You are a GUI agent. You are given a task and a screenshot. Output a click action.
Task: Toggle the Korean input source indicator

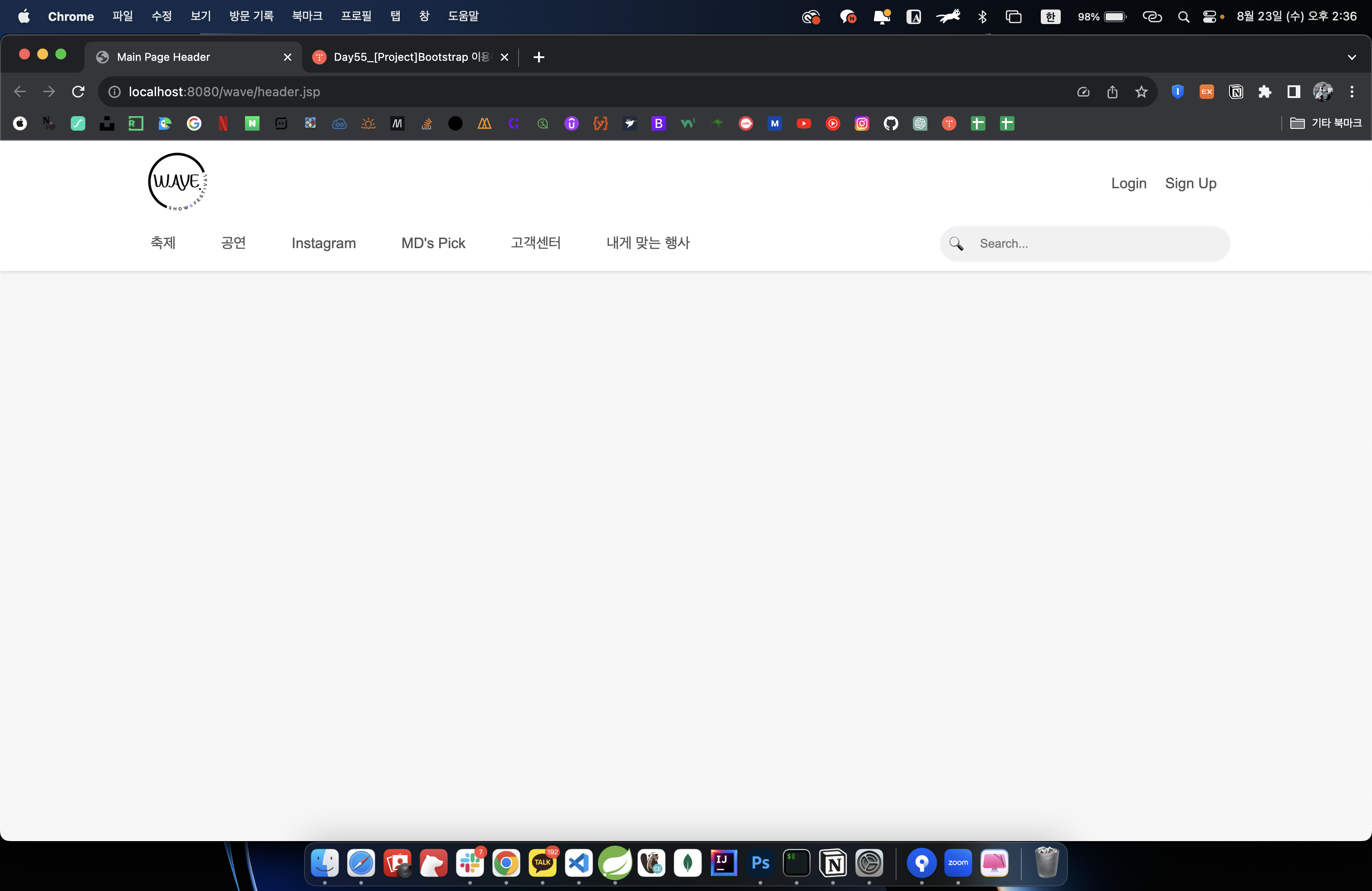(x=1050, y=17)
